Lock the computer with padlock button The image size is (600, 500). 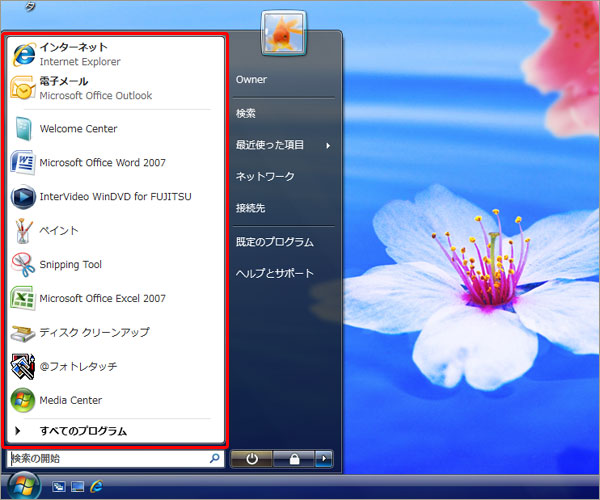(294, 458)
